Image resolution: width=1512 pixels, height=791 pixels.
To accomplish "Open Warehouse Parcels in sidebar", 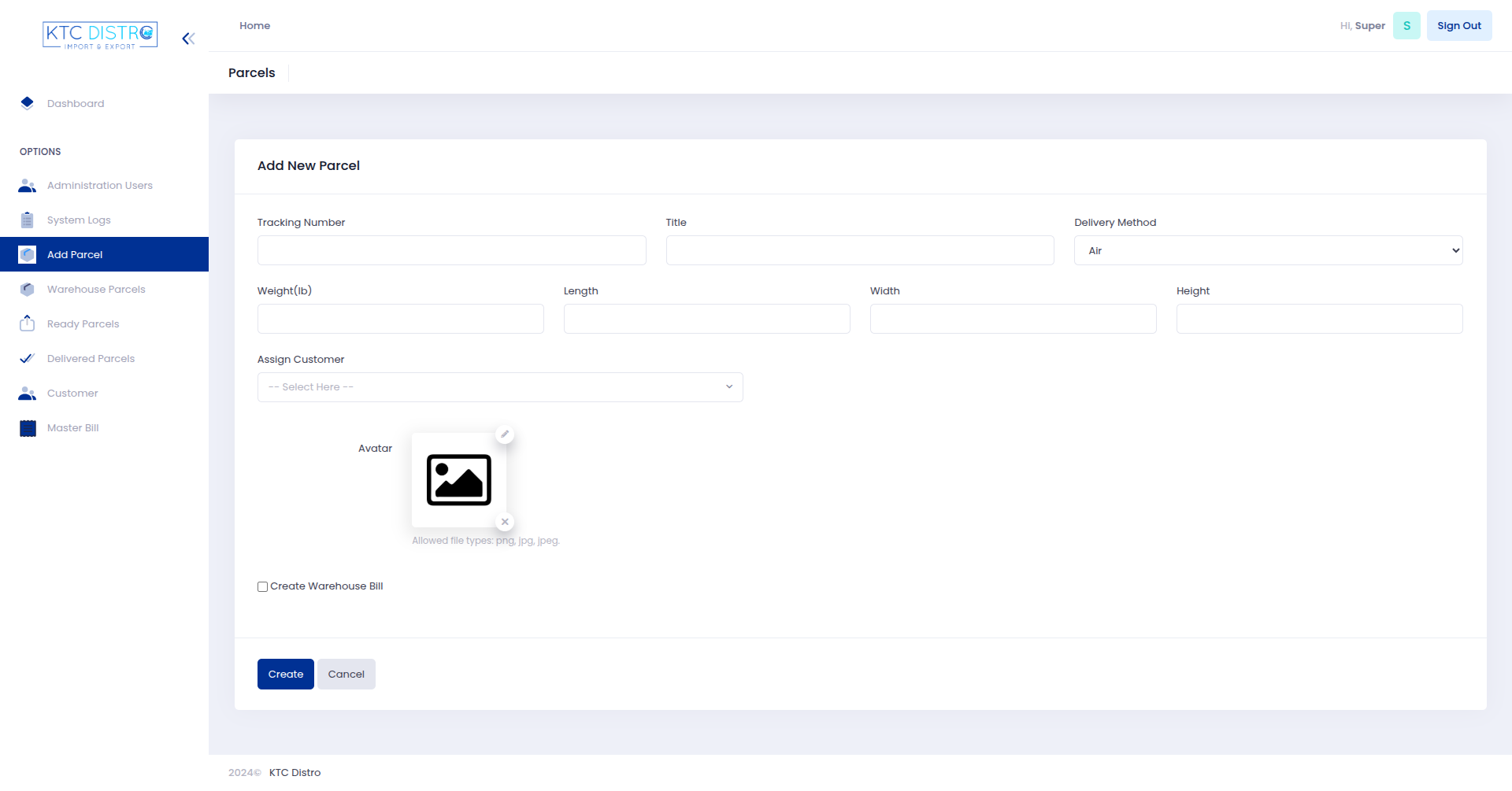I will 96,290.
